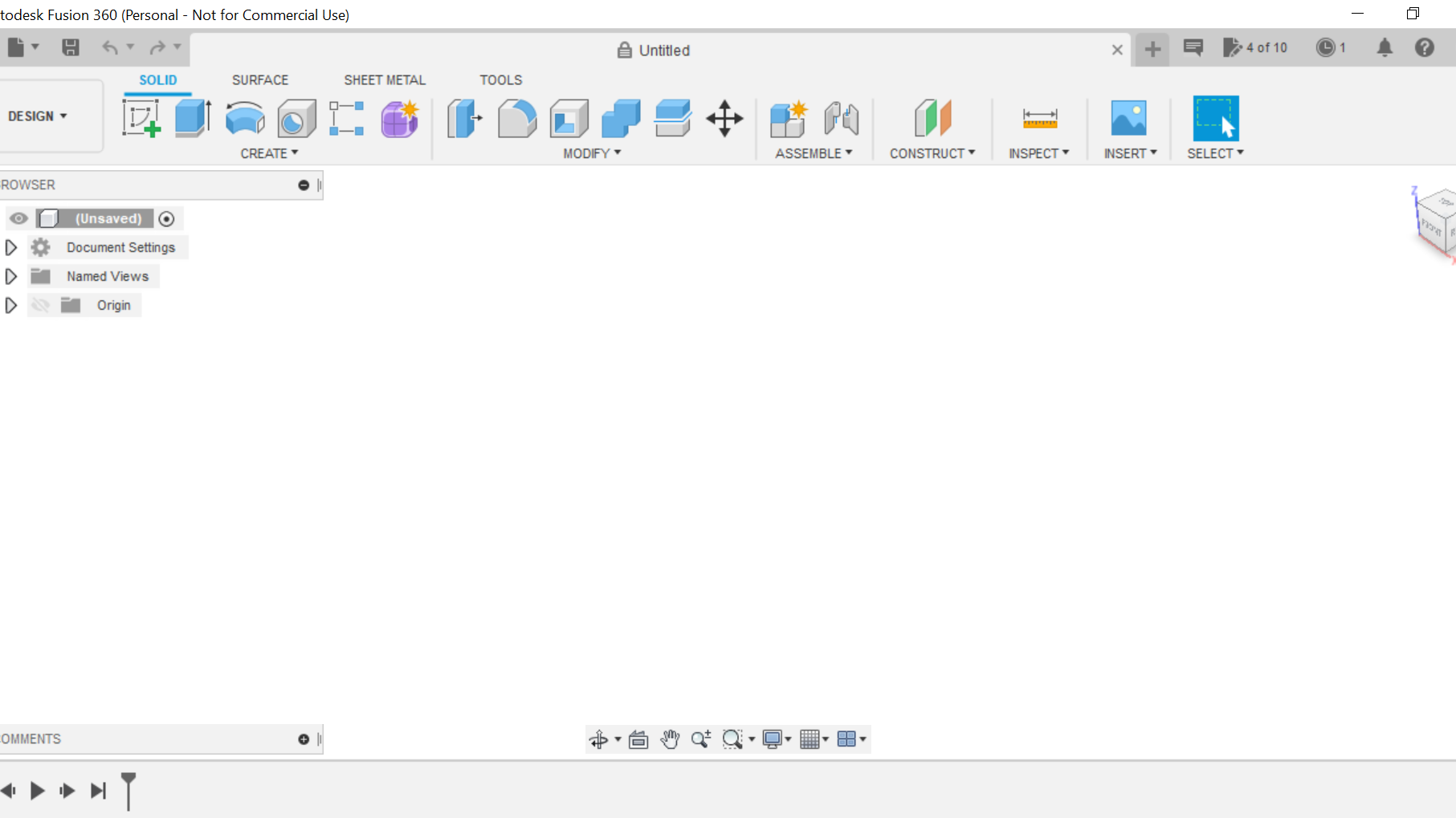
Task: Toggle visibility of the Origin folder
Action: coord(40,305)
